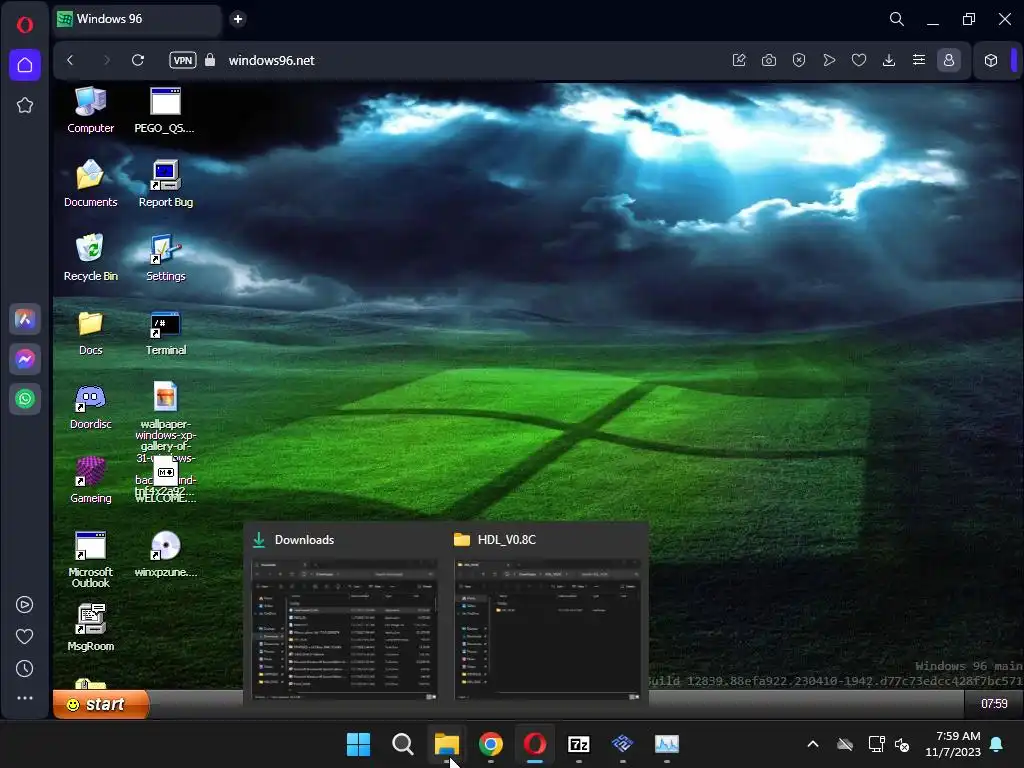Open the notifications bell in system tray
This screenshot has height=768, width=1024.
(996, 744)
